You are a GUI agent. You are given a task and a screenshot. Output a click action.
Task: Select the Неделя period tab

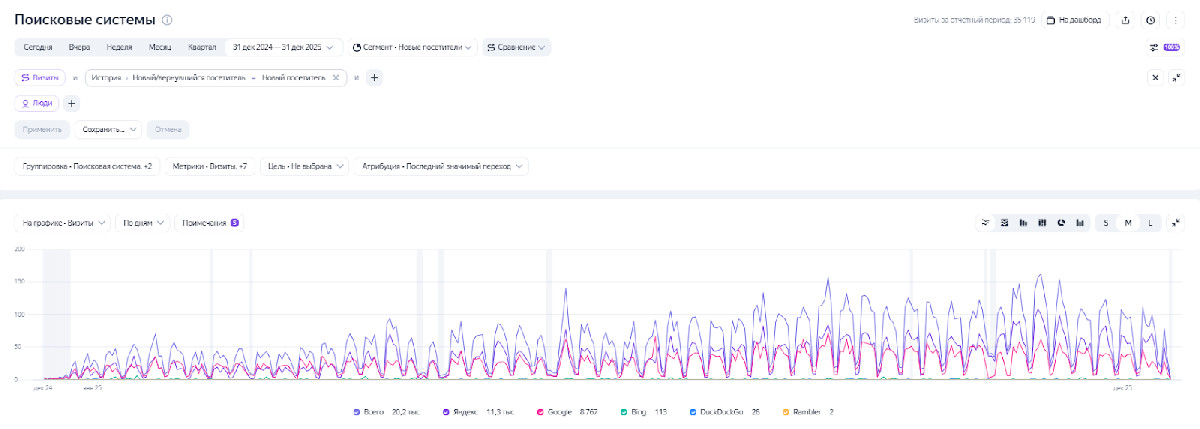[119, 47]
